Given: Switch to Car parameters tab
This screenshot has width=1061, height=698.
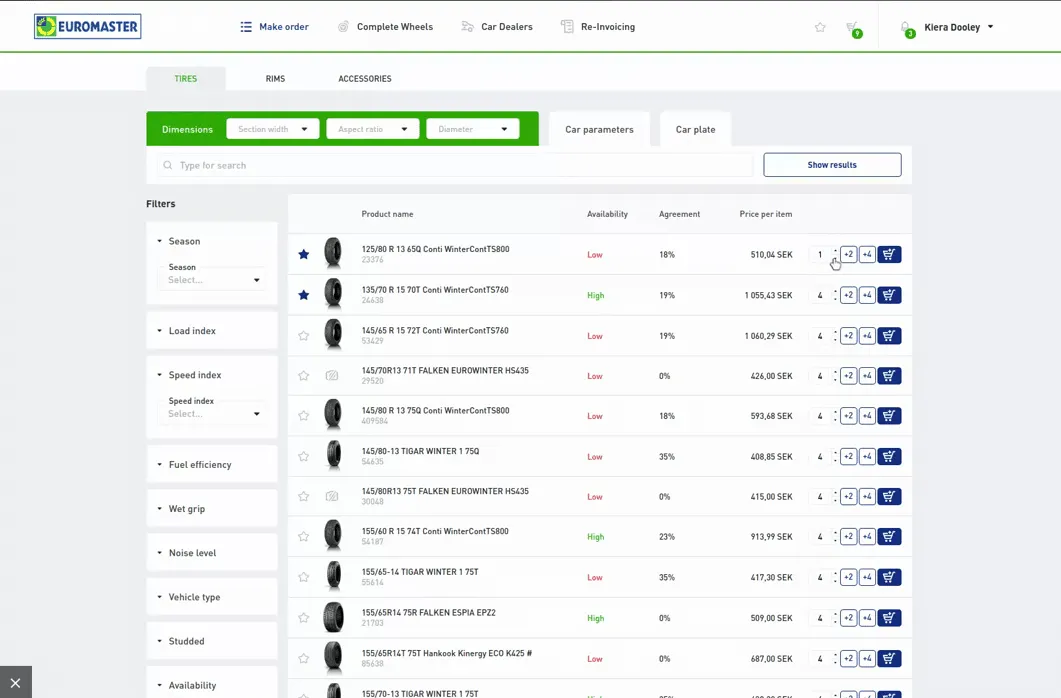Looking at the screenshot, I should click(600, 129).
